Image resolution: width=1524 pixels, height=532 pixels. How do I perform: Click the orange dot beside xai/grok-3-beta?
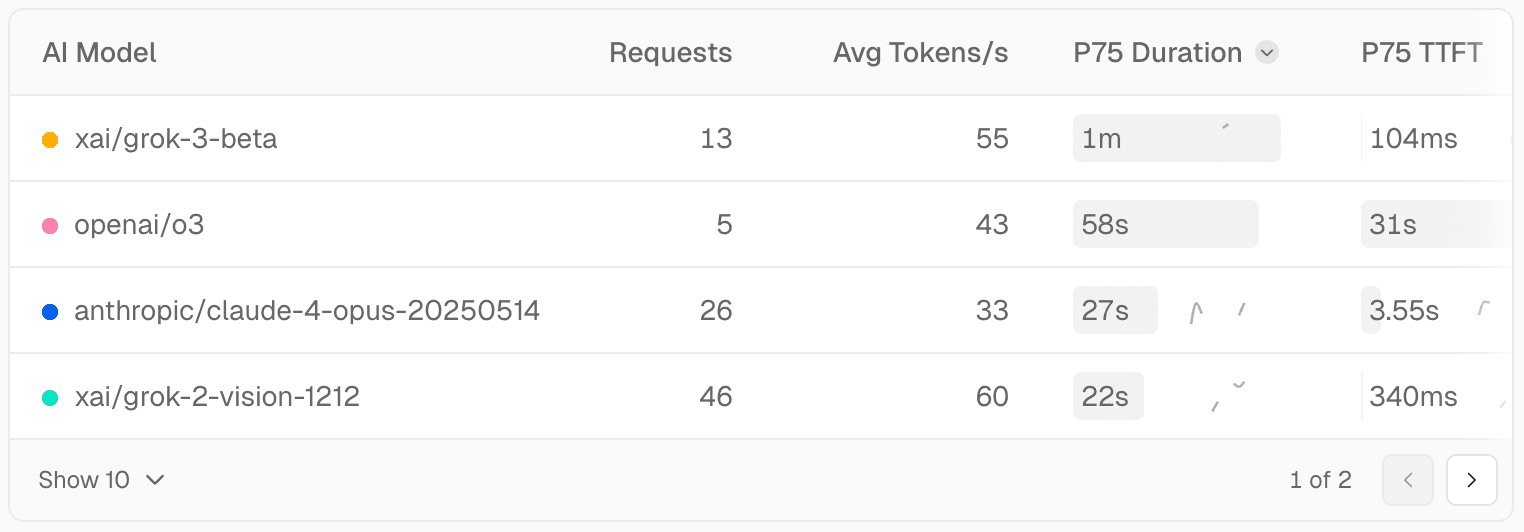coord(50,140)
